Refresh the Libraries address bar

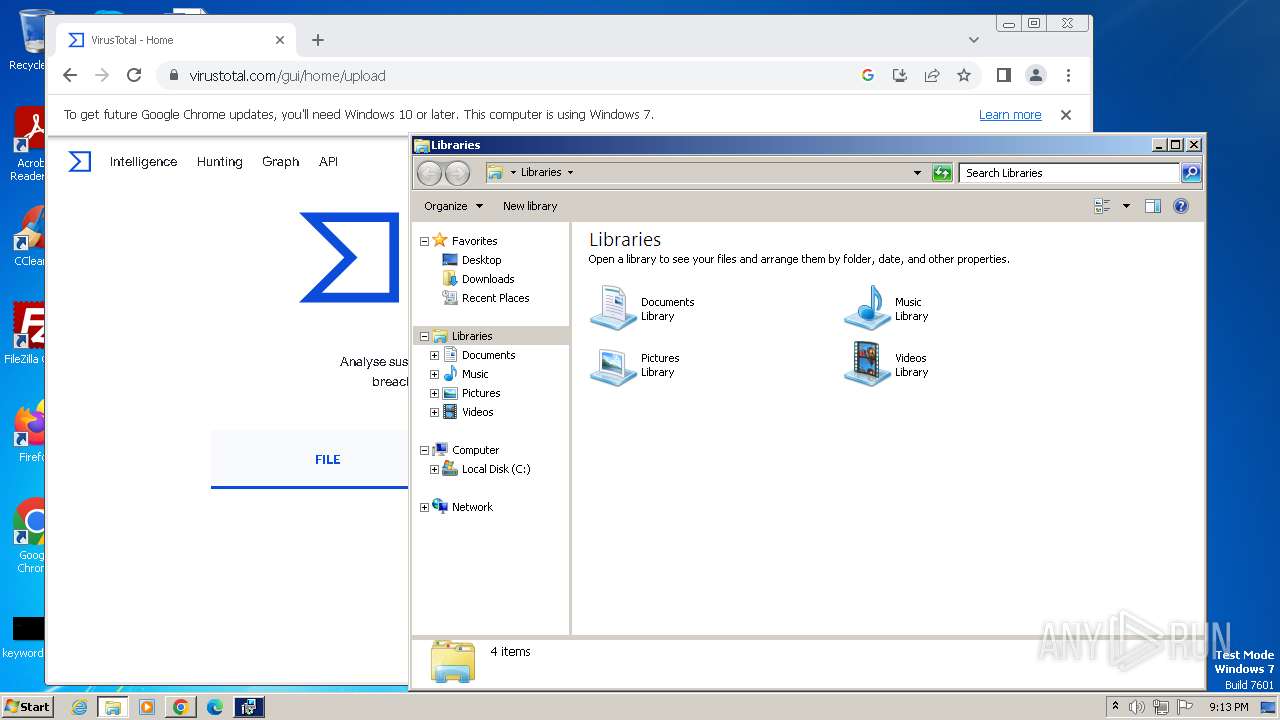pyautogui.click(x=942, y=173)
